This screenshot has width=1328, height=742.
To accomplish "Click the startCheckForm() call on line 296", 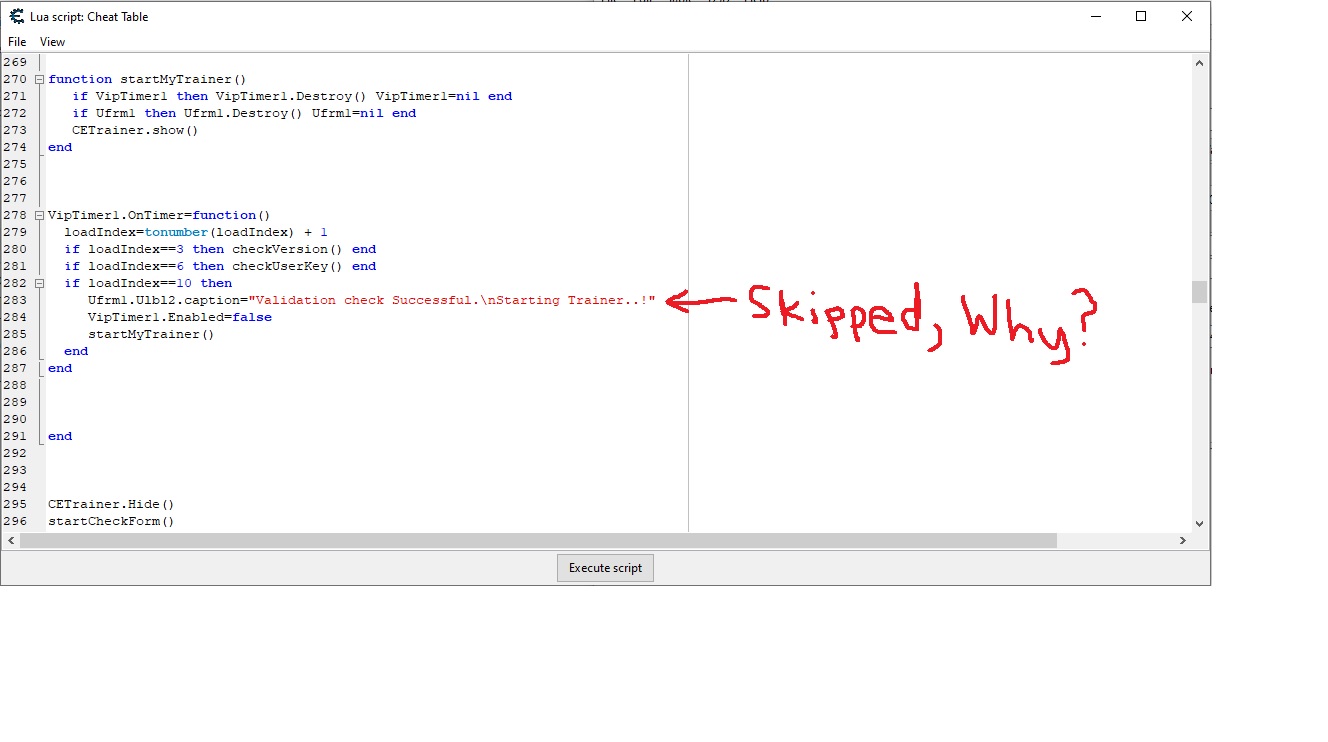I will (111, 521).
